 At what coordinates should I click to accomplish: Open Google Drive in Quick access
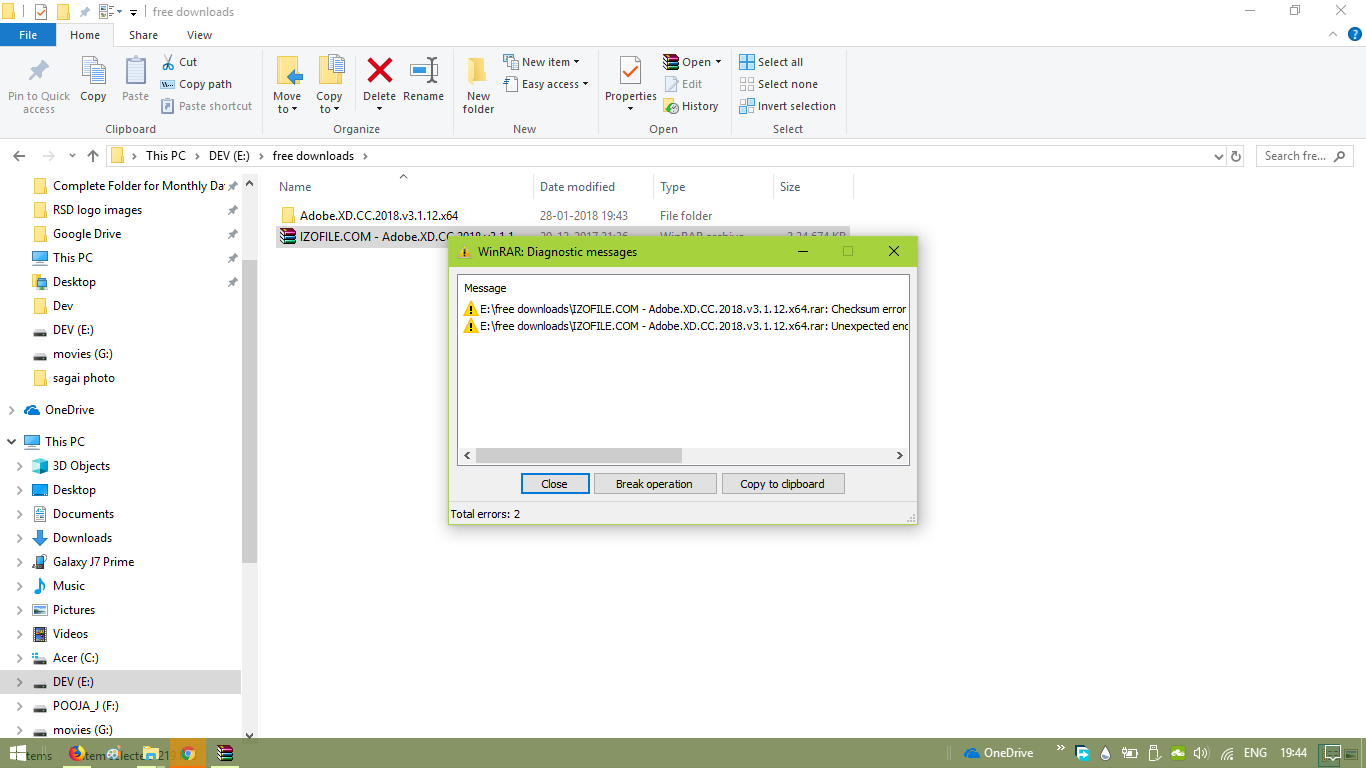pyautogui.click(x=87, y=234)
